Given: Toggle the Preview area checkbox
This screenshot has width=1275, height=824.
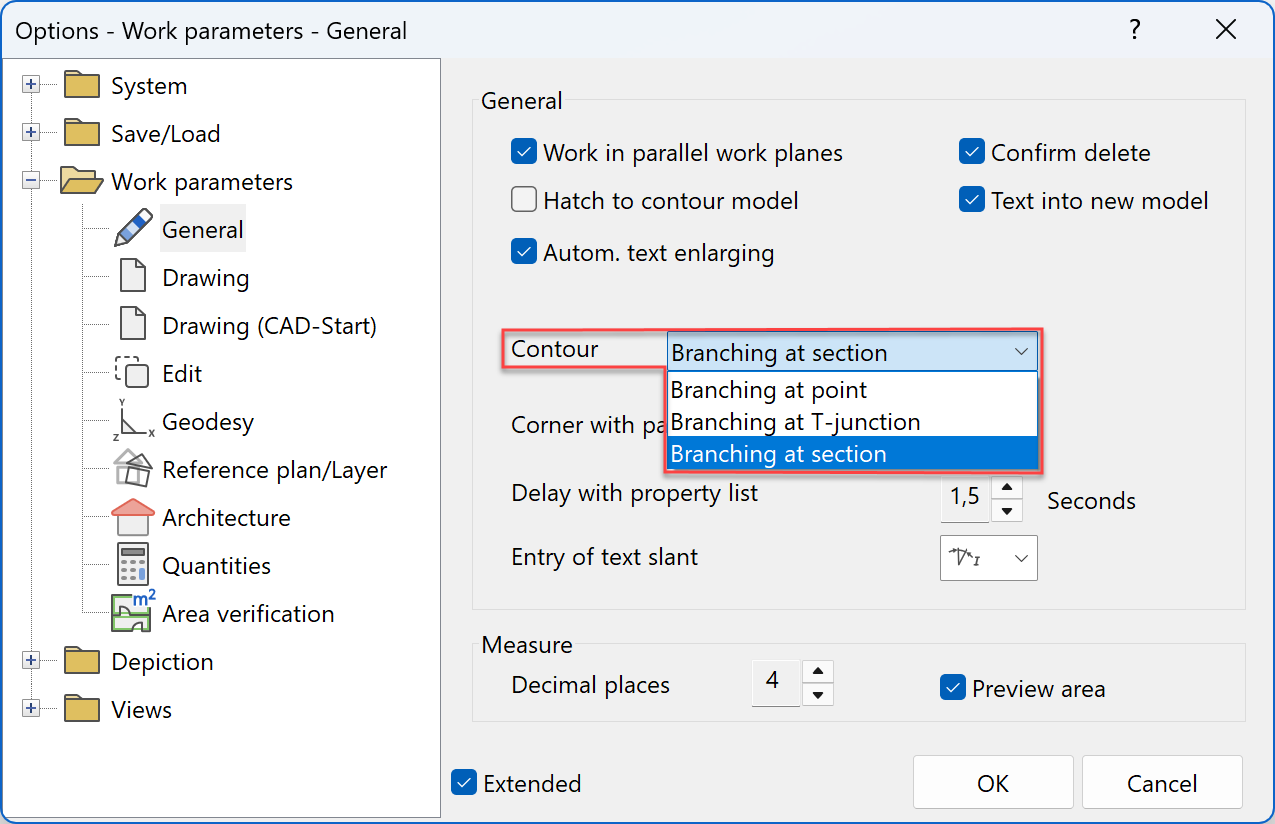Looking at the screenshot, I should [953, 689].
